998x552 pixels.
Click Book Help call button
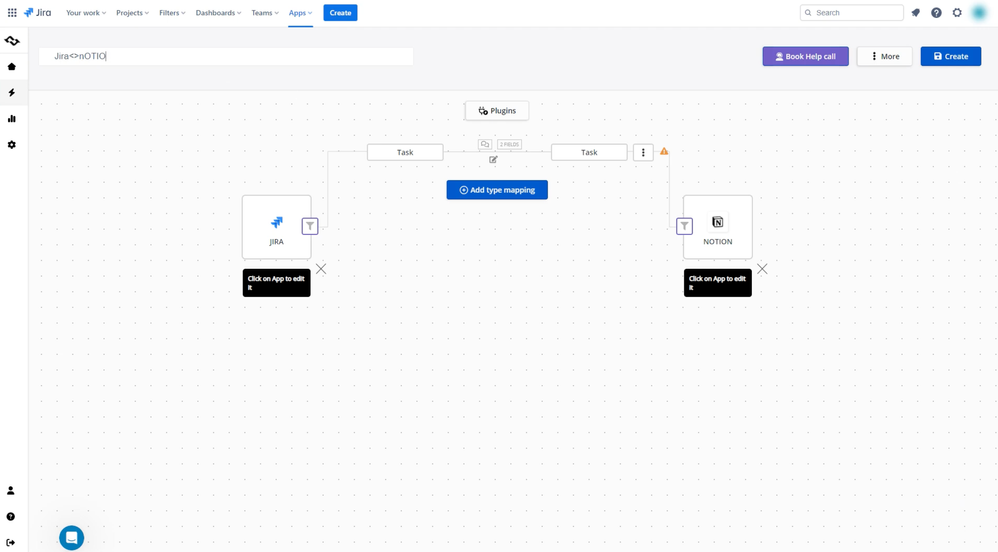click(x=806, y=57)
